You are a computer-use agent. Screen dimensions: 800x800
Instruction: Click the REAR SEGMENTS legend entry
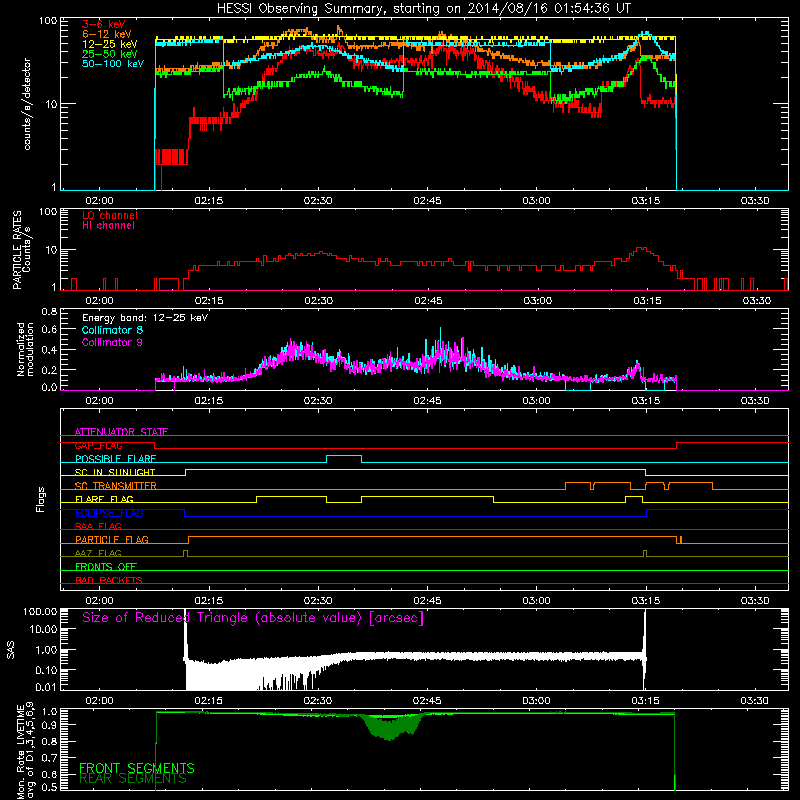click(x=133, y=779)
